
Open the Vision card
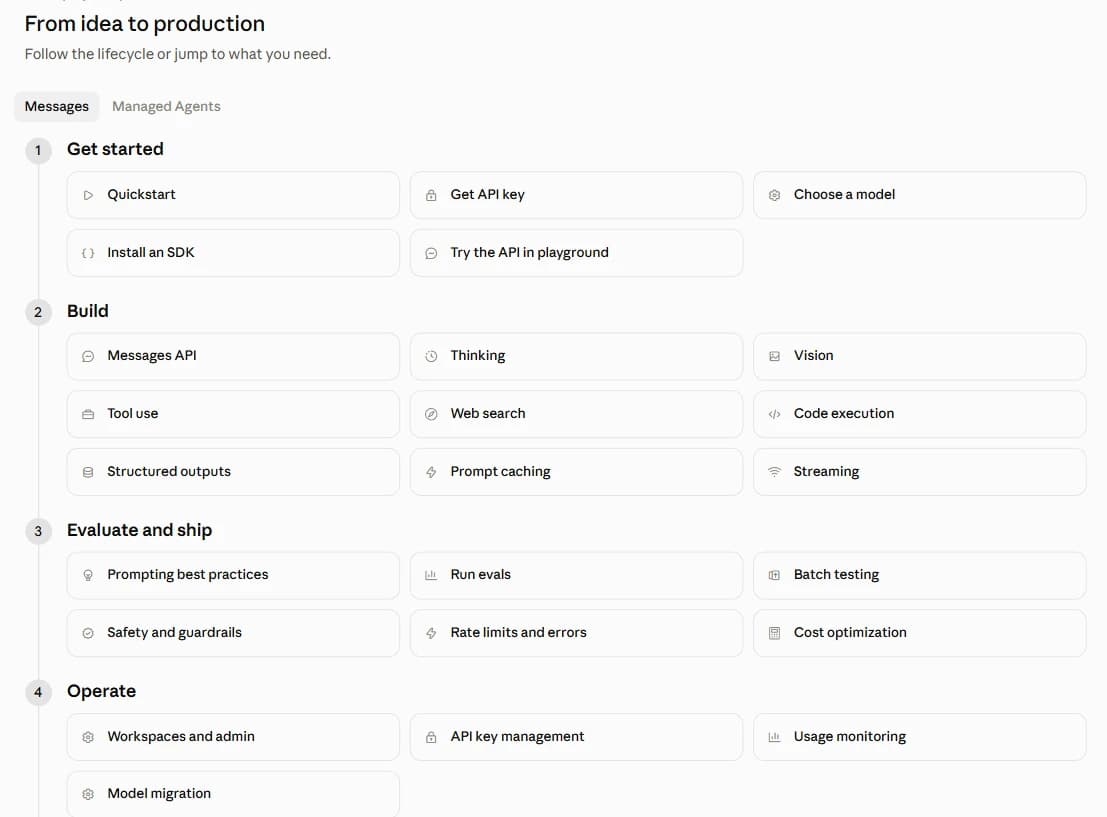tap(919, 357)
